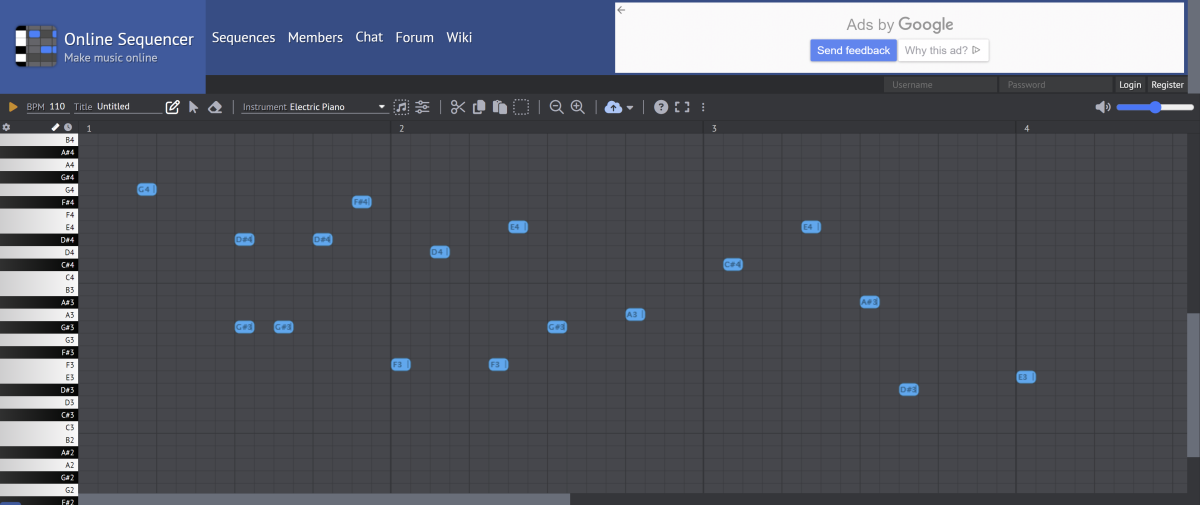Open the three-dot more options menu
Image resolution: width=1200 pixels, height=505 pixels.
[x=703, y=107]
